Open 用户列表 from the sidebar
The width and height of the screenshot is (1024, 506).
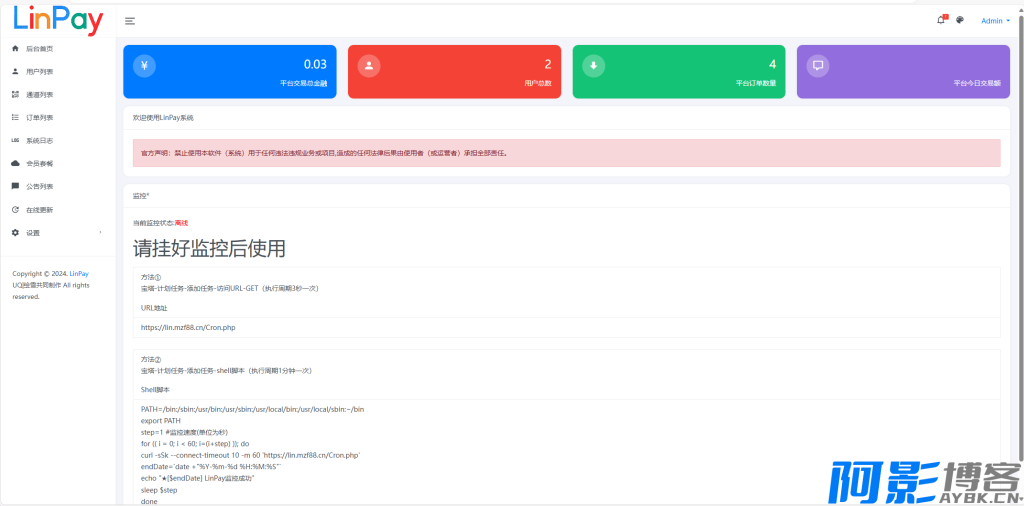40,71
